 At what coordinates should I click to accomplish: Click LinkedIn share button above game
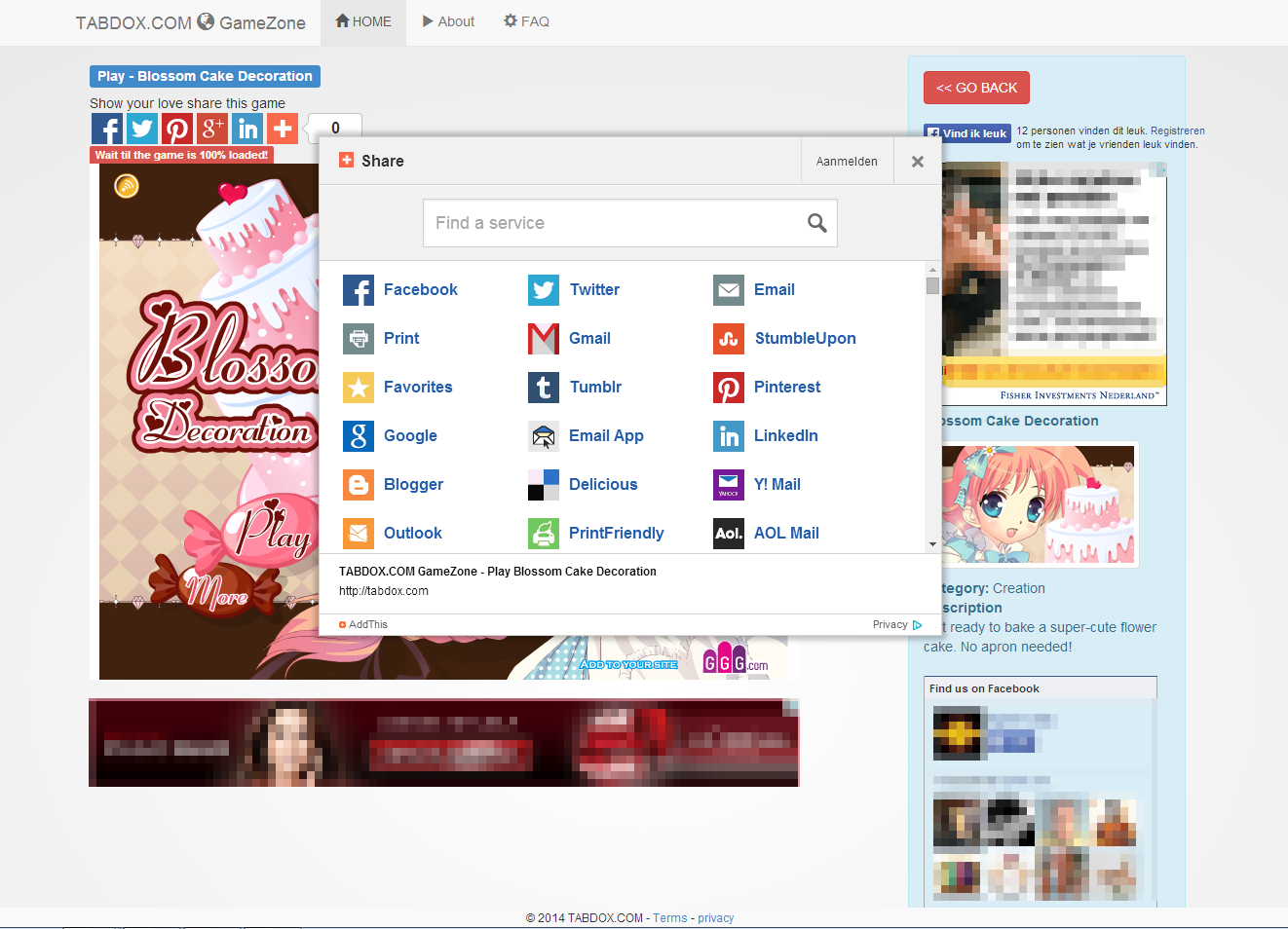click(247, 129)
